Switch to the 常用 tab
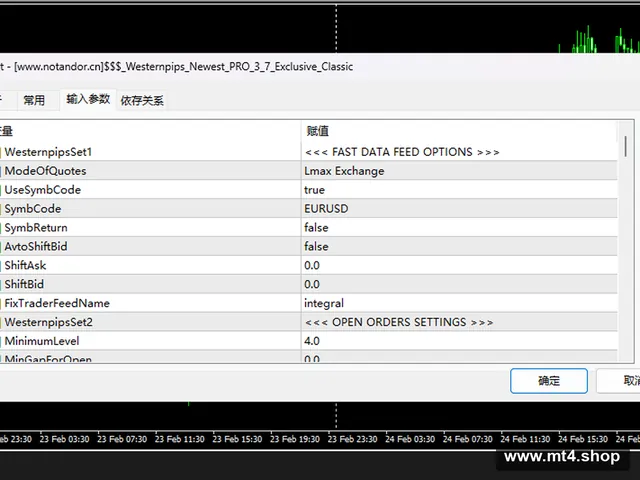The height and width of the screenshot is (480, 640). [34, 100]
